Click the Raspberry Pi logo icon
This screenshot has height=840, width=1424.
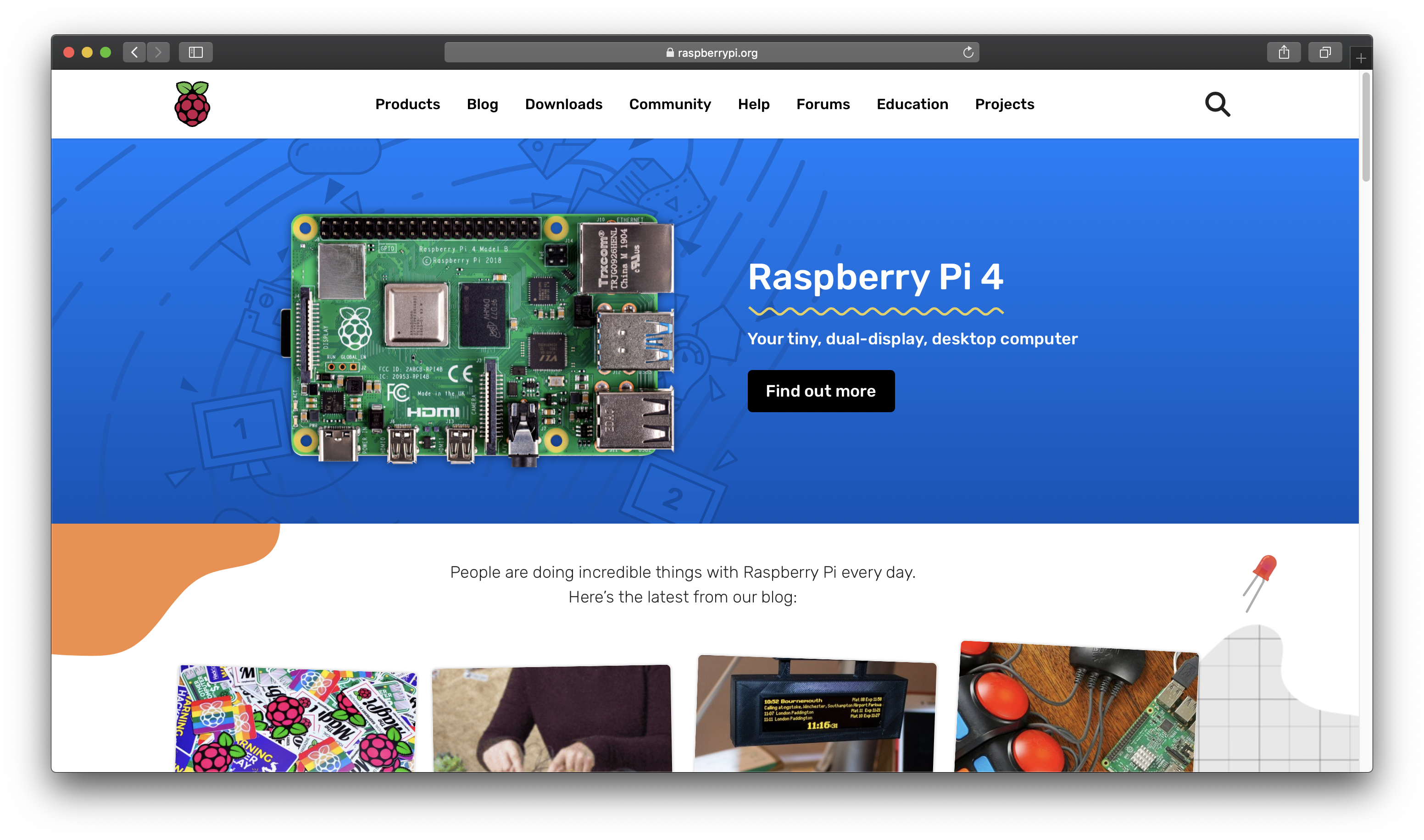pyautogui.click(x=192, y=104)
